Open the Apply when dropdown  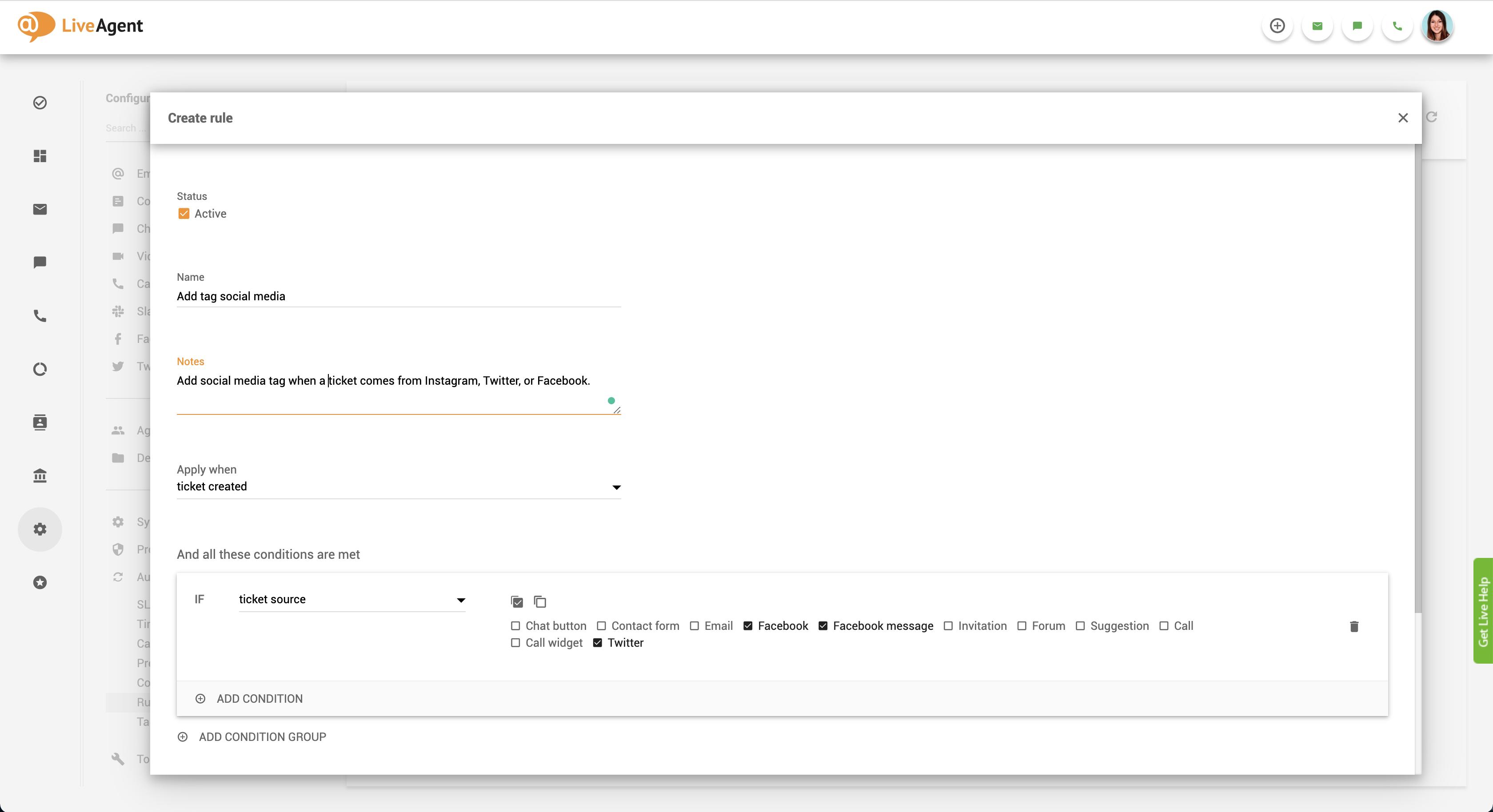pos(398,487)
